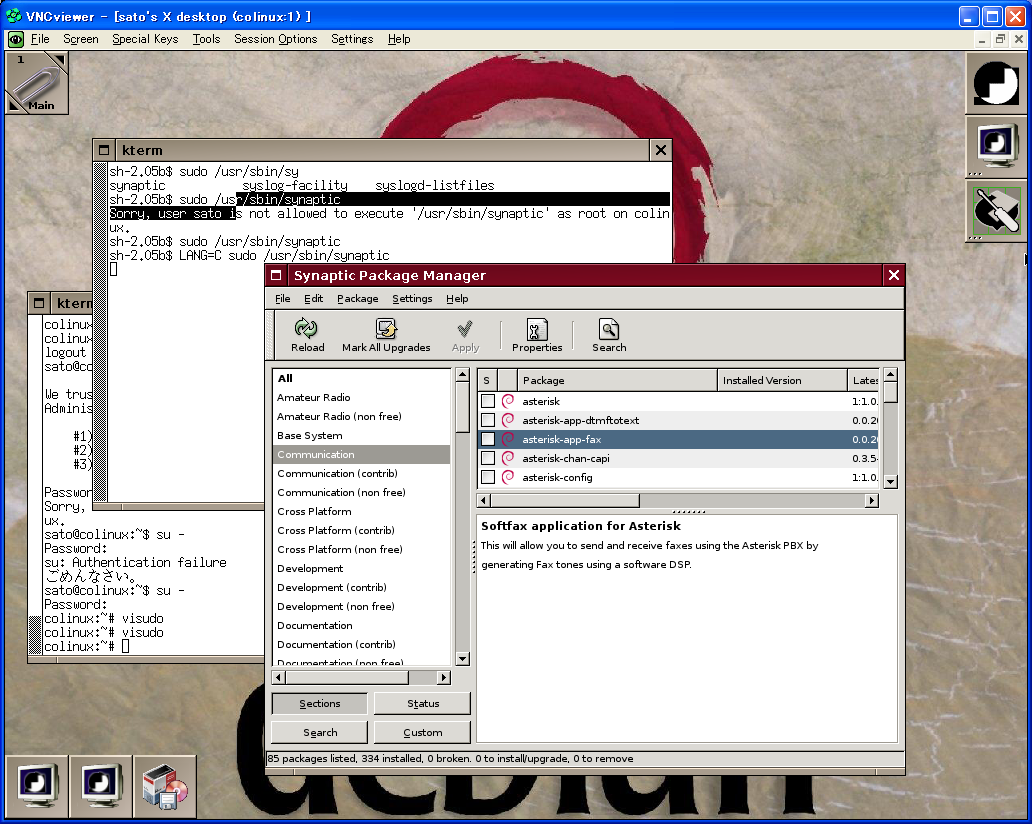Click window menu icon of Synaptic title bar
The image size is (1032, 824).
point(276,275)
